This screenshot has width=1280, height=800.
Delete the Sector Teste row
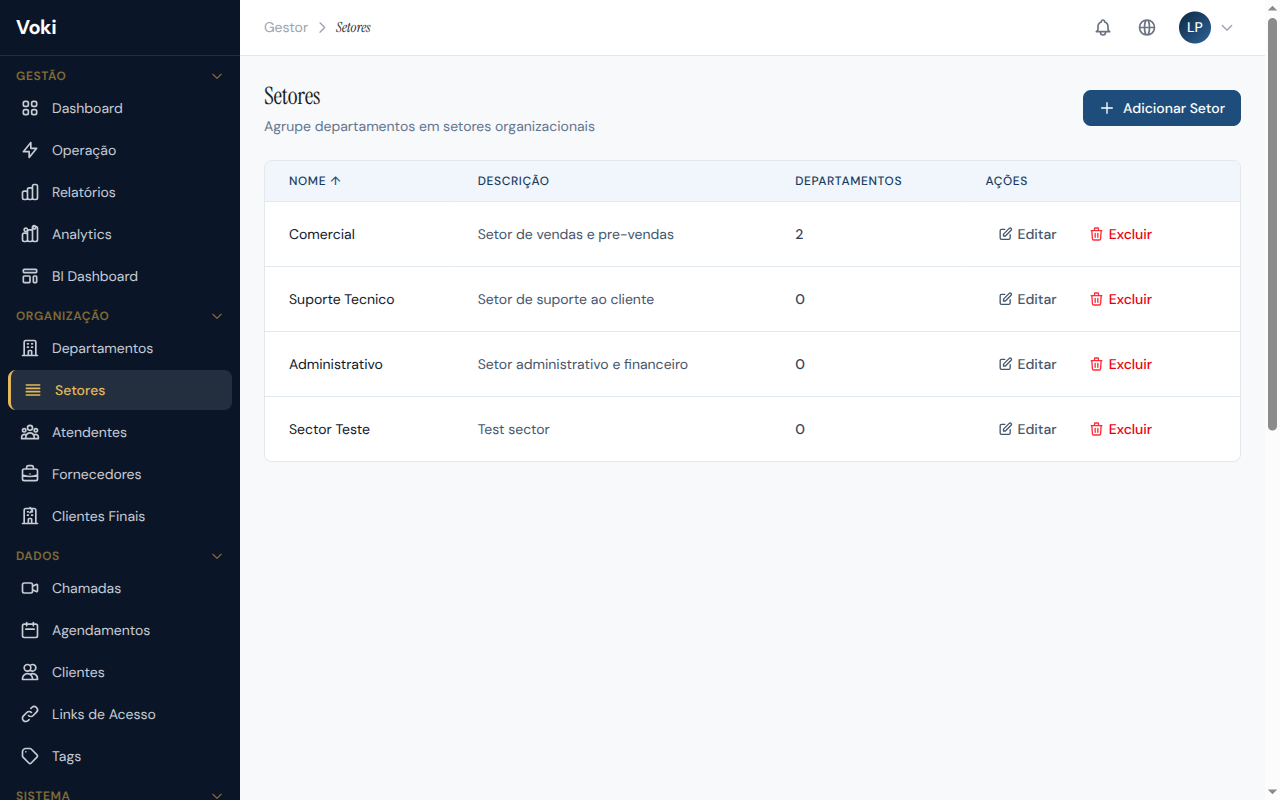point(1120,429)
